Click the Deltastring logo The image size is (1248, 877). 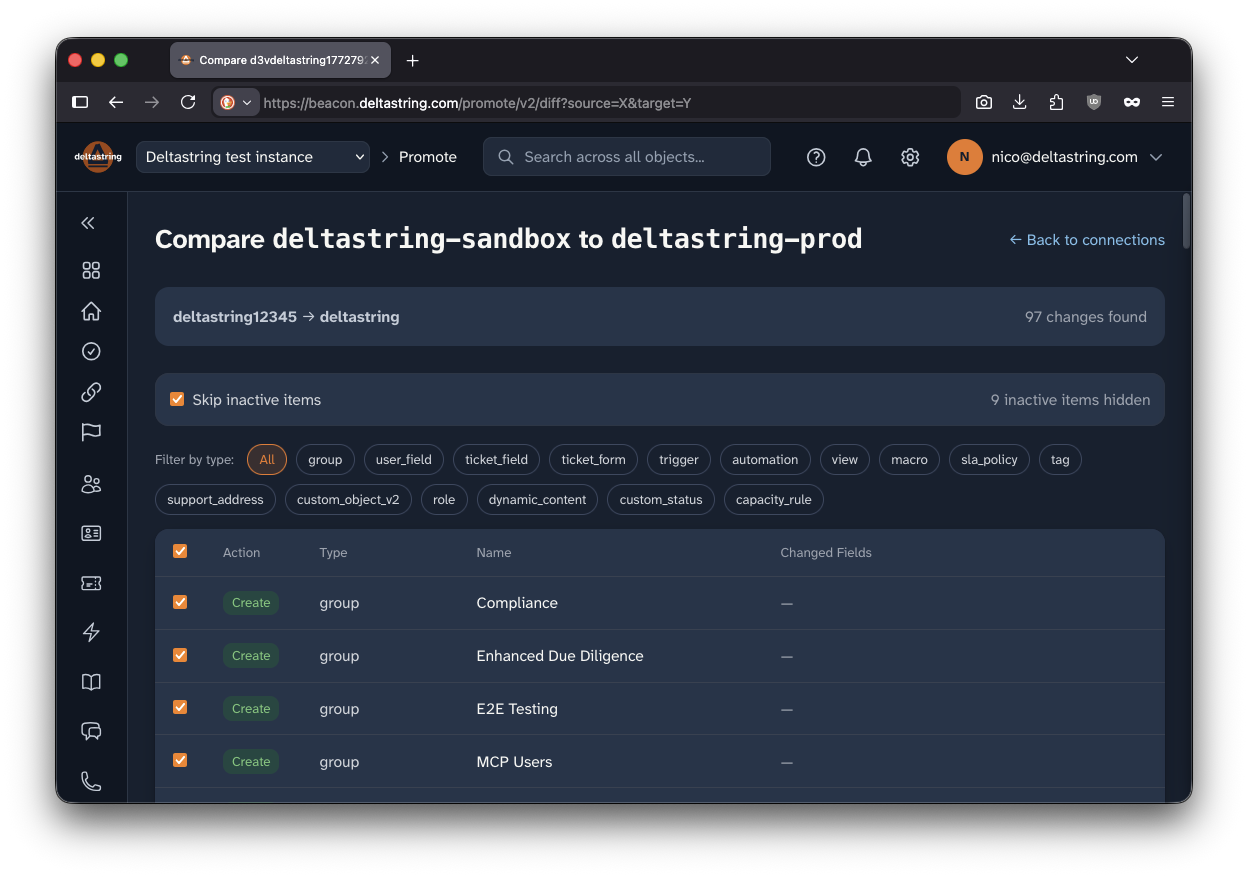[98, 157]
